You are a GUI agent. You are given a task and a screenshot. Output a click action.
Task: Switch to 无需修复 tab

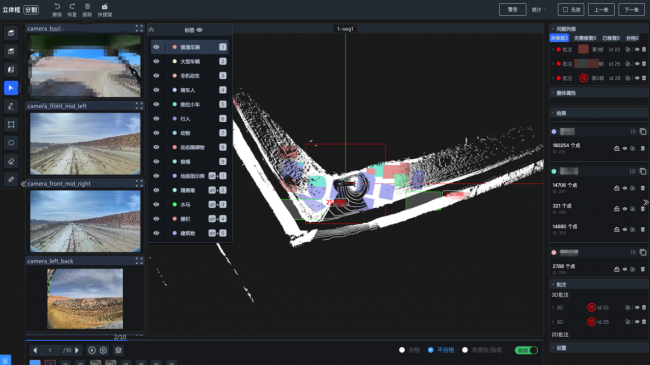pos(585,38)
